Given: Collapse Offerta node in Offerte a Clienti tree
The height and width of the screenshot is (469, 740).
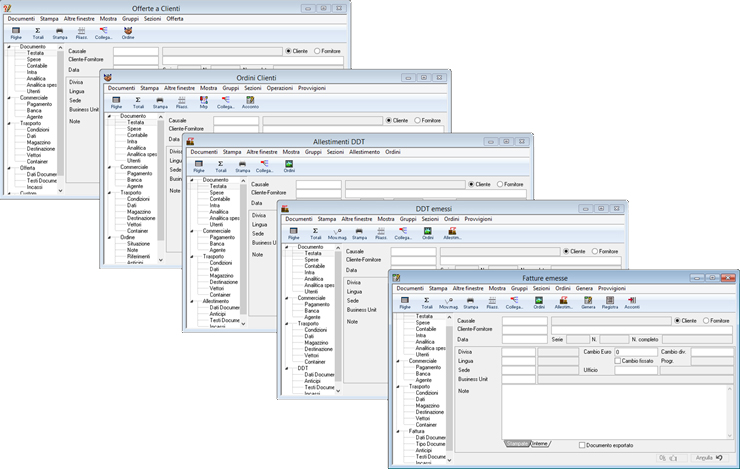Looking at the screenshot, I should (9, 168).
